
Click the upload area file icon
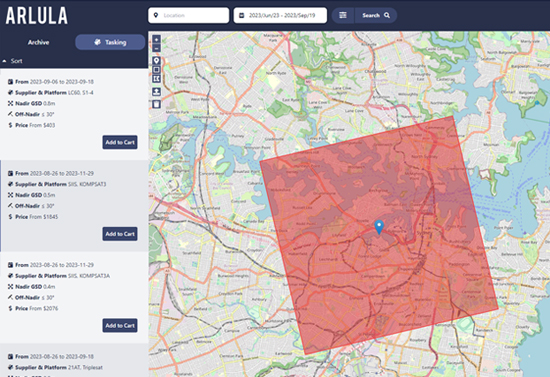click(x=156, y=92)
